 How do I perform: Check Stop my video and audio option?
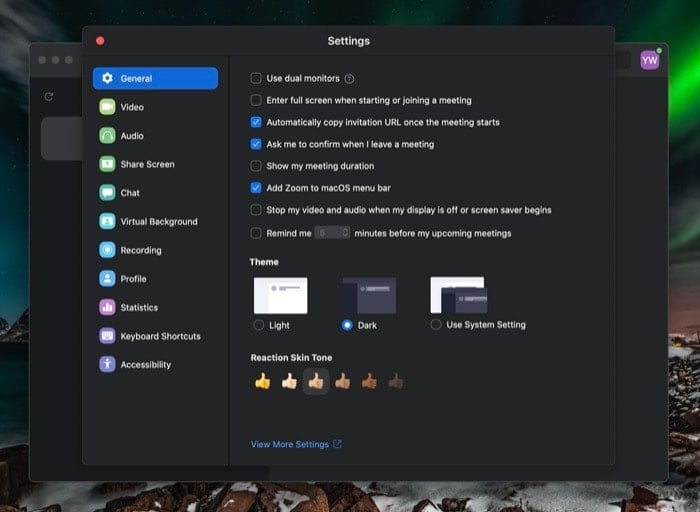pos(256,209)
